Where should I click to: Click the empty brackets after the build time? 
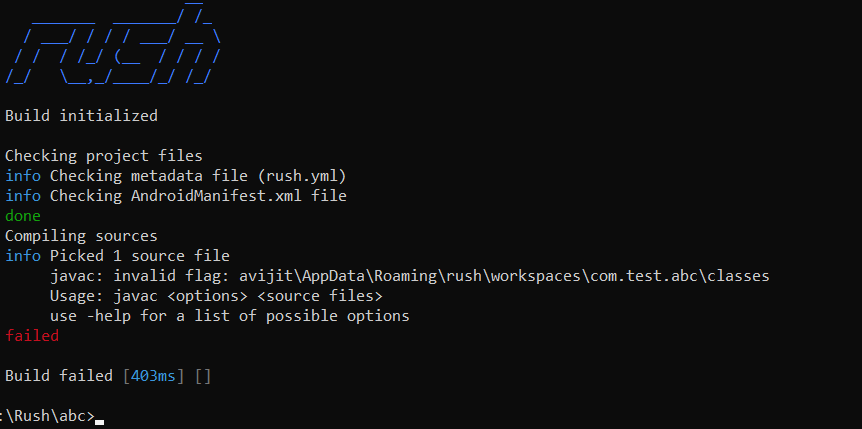[x=203, y=376]
